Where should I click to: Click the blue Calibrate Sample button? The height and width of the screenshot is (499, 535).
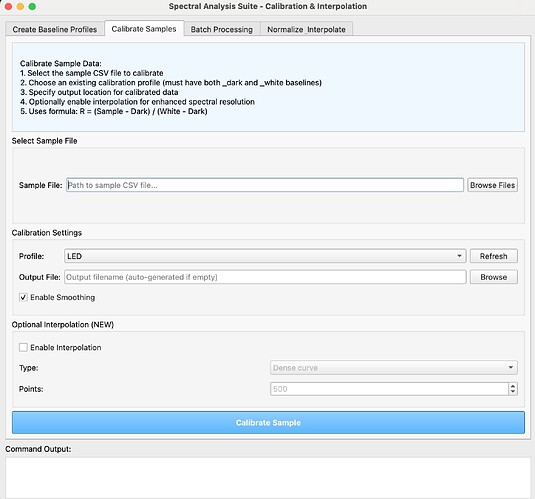point(268,423)
